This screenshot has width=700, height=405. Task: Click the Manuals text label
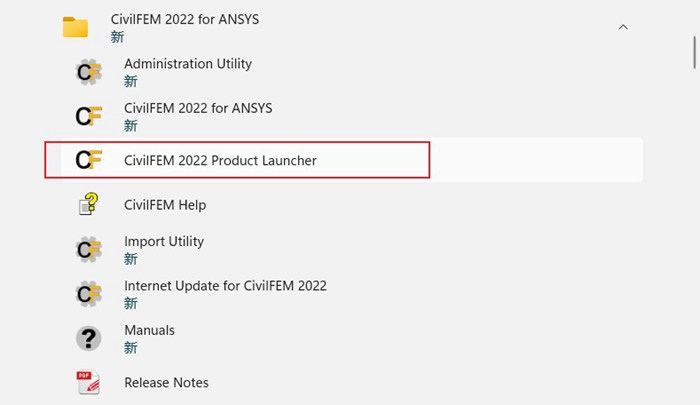pos(150,330)
